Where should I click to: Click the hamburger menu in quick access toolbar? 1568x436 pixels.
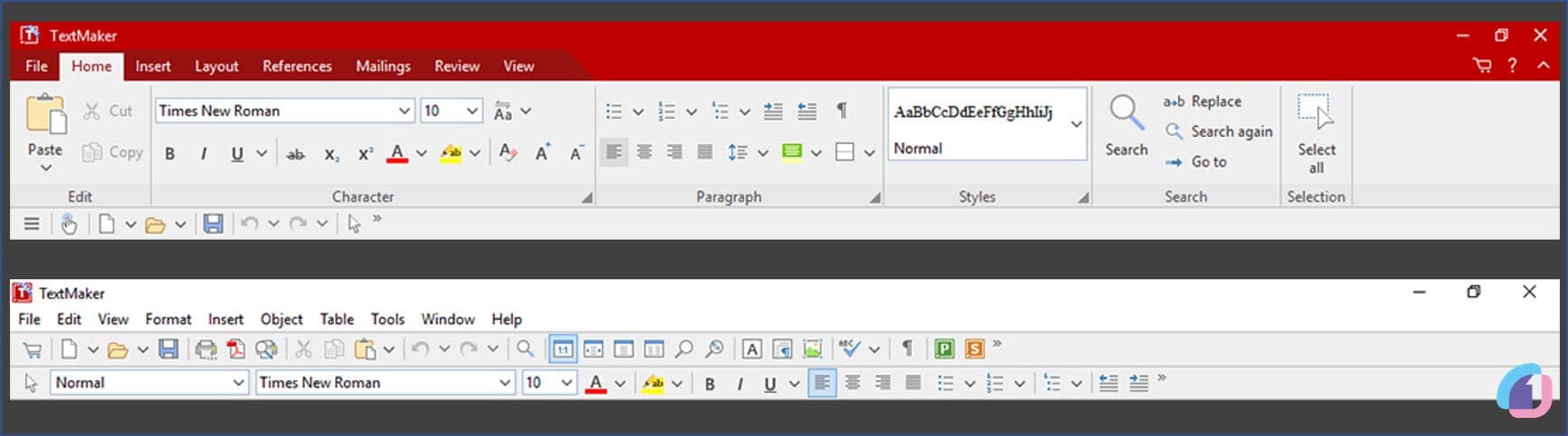click(x=32, y=223)
